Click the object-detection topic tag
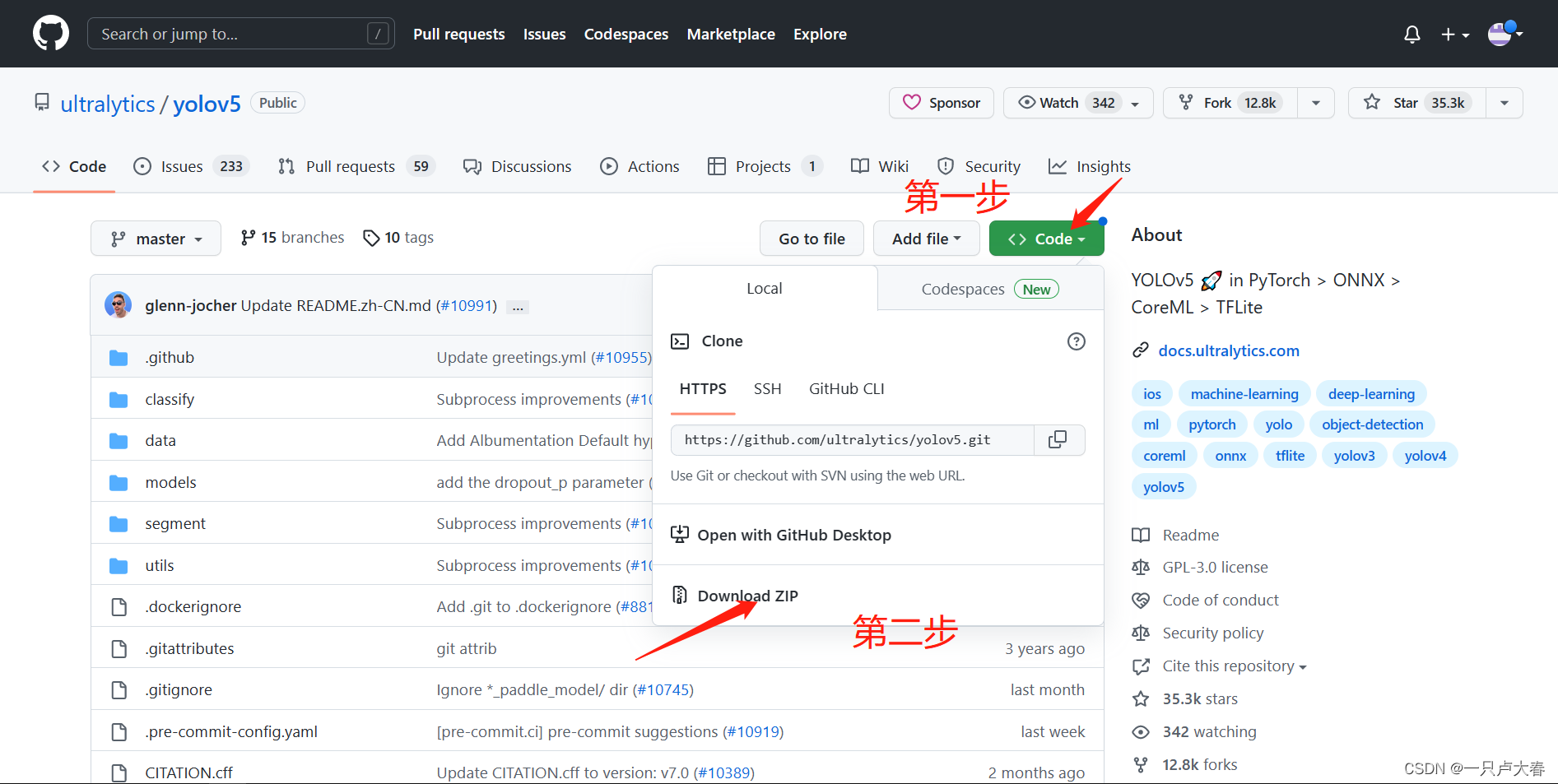 1372,424
